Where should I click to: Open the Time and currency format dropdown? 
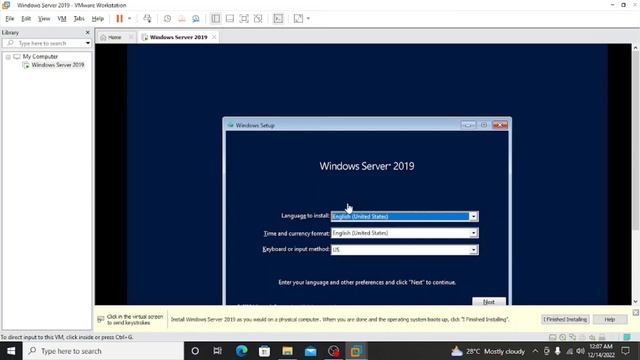pyautogui.click(x=473, y=233)
